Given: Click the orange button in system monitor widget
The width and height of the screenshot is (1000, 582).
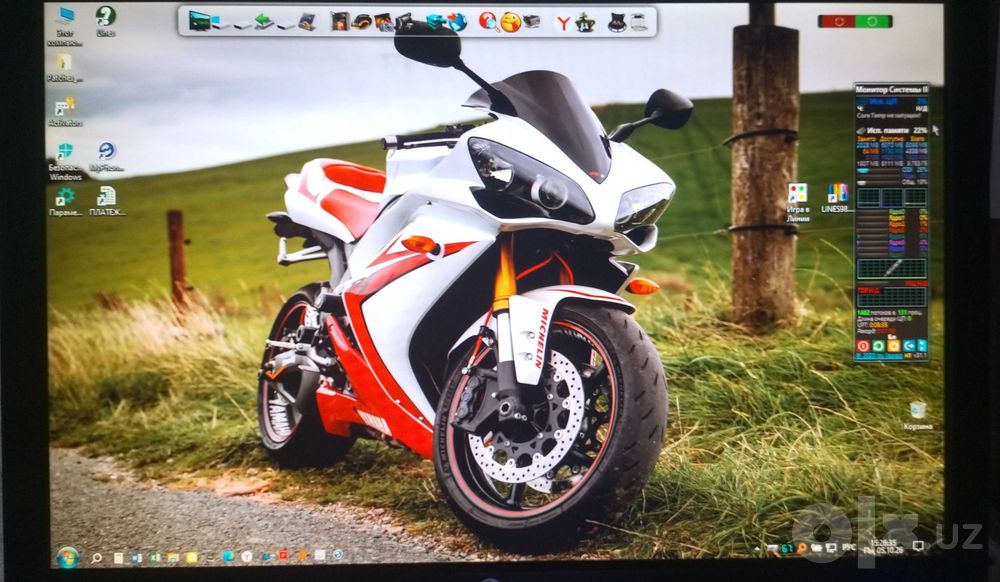Looking at the screenshot, I should point(893,346).
